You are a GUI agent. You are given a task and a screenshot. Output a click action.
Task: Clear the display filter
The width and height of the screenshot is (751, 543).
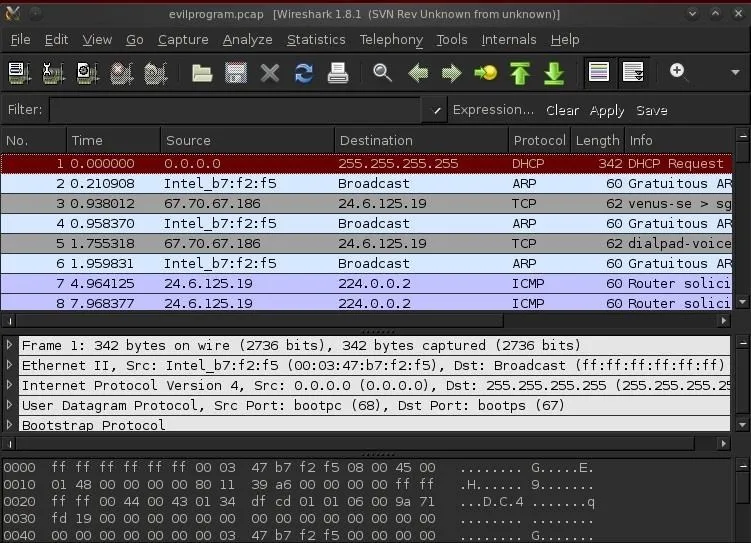[562, 110]
